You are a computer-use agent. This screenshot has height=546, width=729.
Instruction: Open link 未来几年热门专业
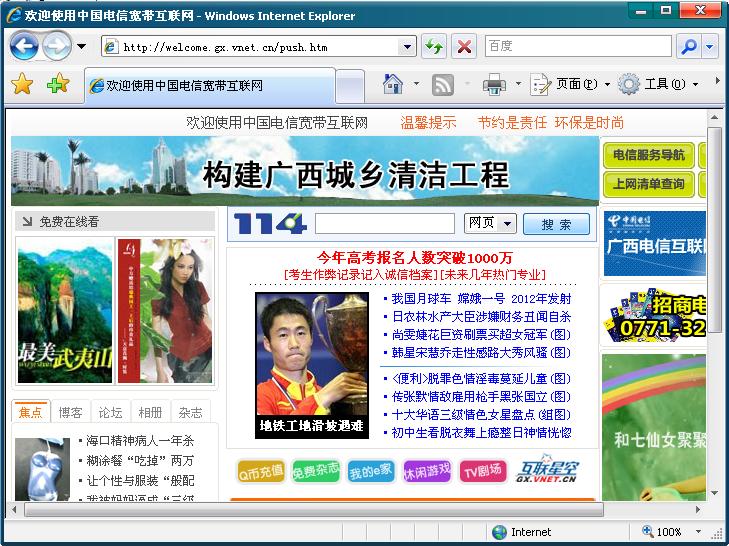click(x=492, y=274)
